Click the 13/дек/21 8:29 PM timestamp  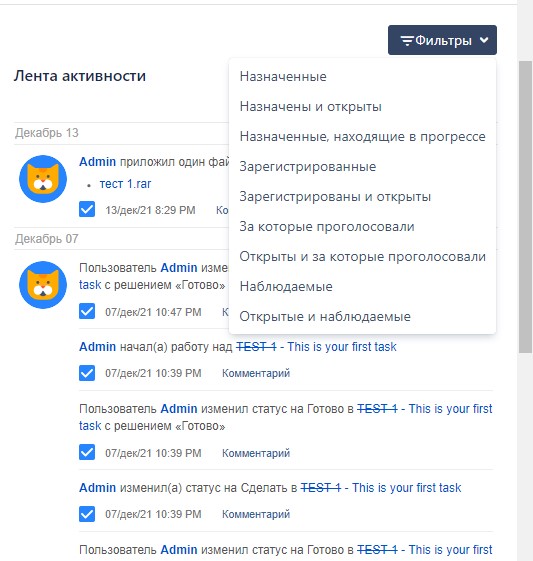(150, 210)
